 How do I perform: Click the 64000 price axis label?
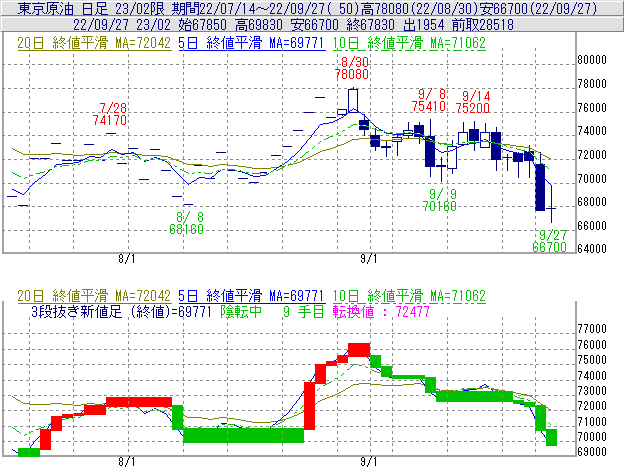click(592, 249)
